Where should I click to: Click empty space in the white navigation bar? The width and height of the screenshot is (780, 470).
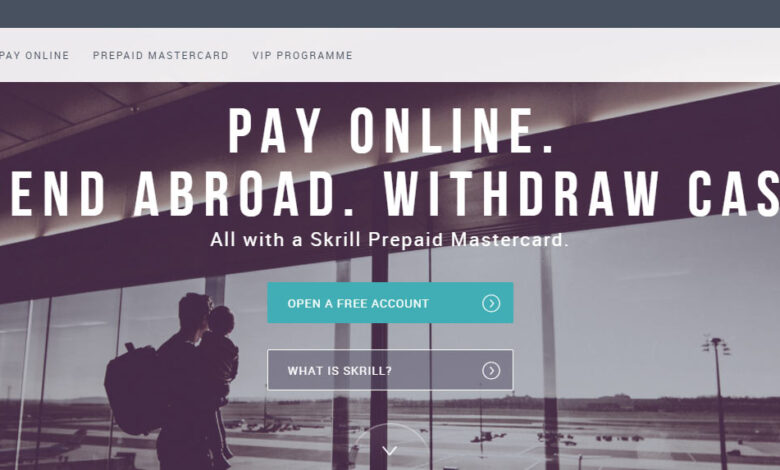click(x=567, y=55)
